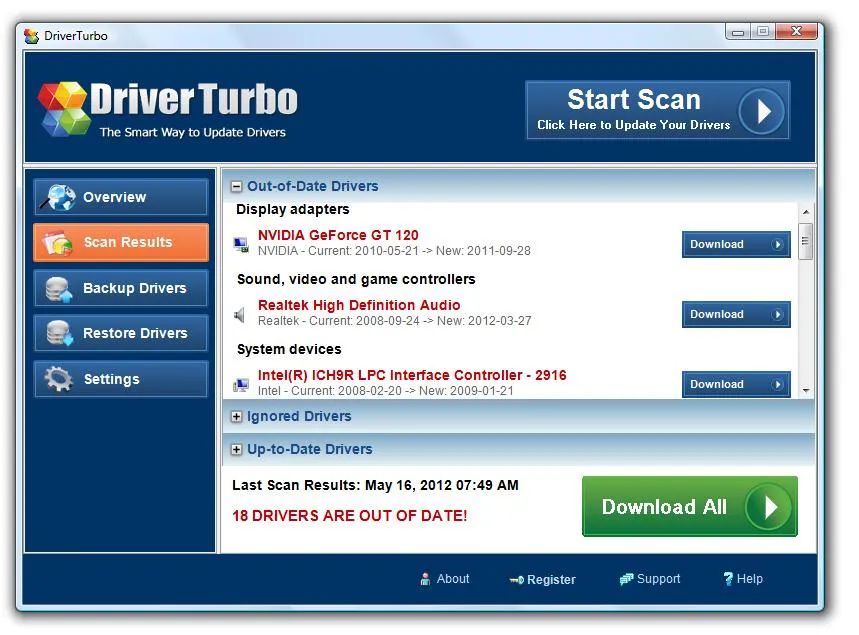Screen dimensions: 859x635
Task: Select the Scan Results folder icon
Action: [x=58, y=242]
